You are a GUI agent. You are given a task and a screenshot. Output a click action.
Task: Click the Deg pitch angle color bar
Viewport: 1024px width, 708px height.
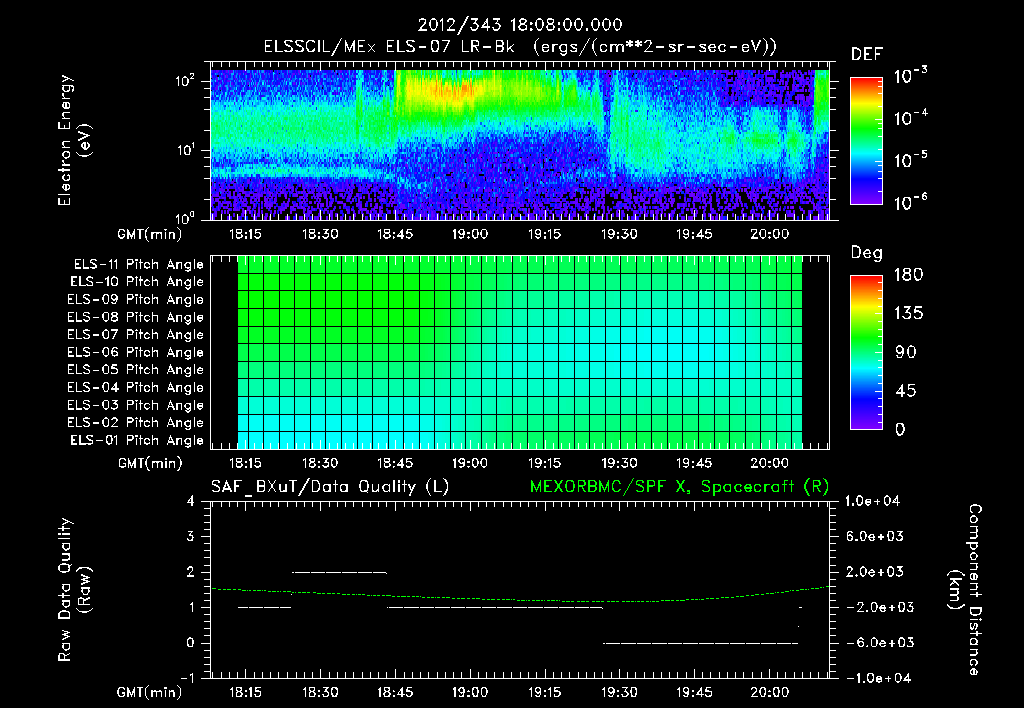(x=866, y=352)
